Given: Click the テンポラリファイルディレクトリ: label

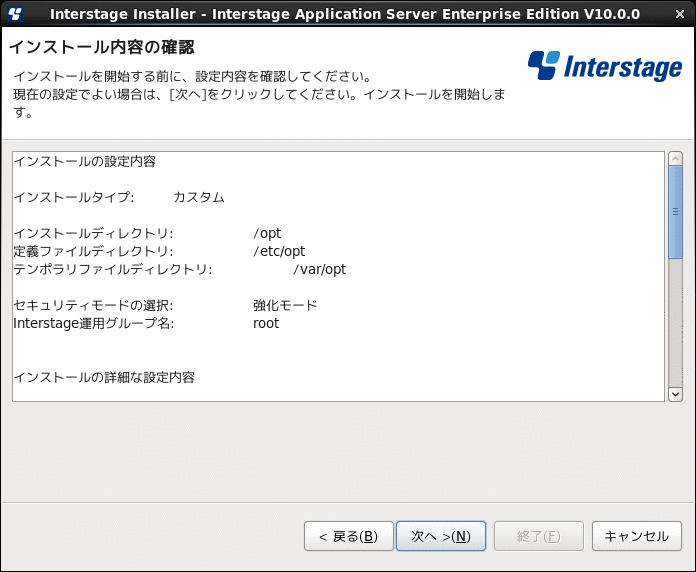Looking at the screenshot, I should (x=113, y=269).
